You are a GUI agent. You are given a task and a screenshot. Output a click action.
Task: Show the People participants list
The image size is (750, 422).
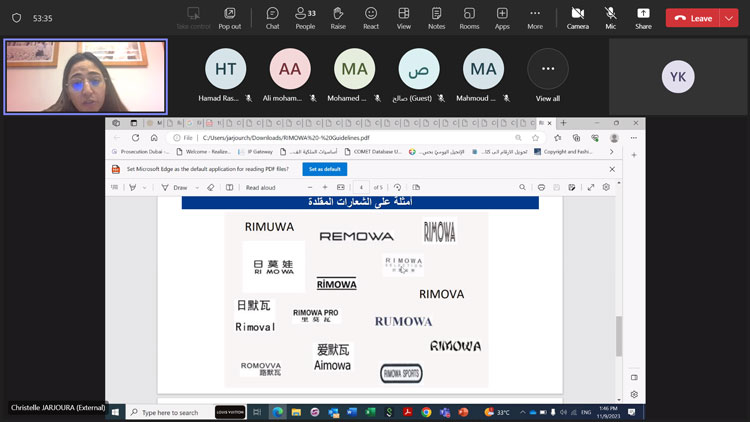[305, 17]
